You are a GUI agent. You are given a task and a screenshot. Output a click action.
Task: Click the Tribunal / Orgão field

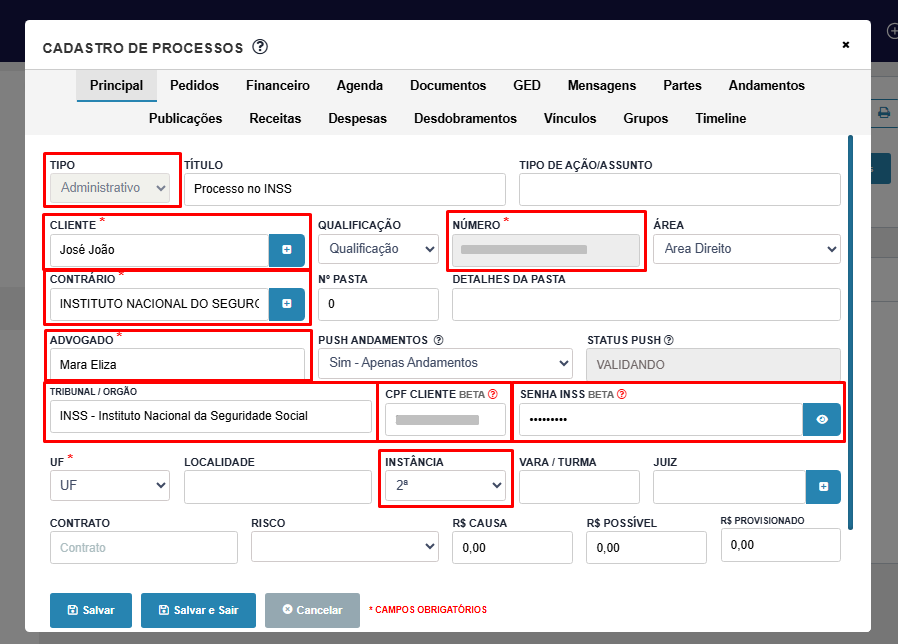tap(211, 416)
